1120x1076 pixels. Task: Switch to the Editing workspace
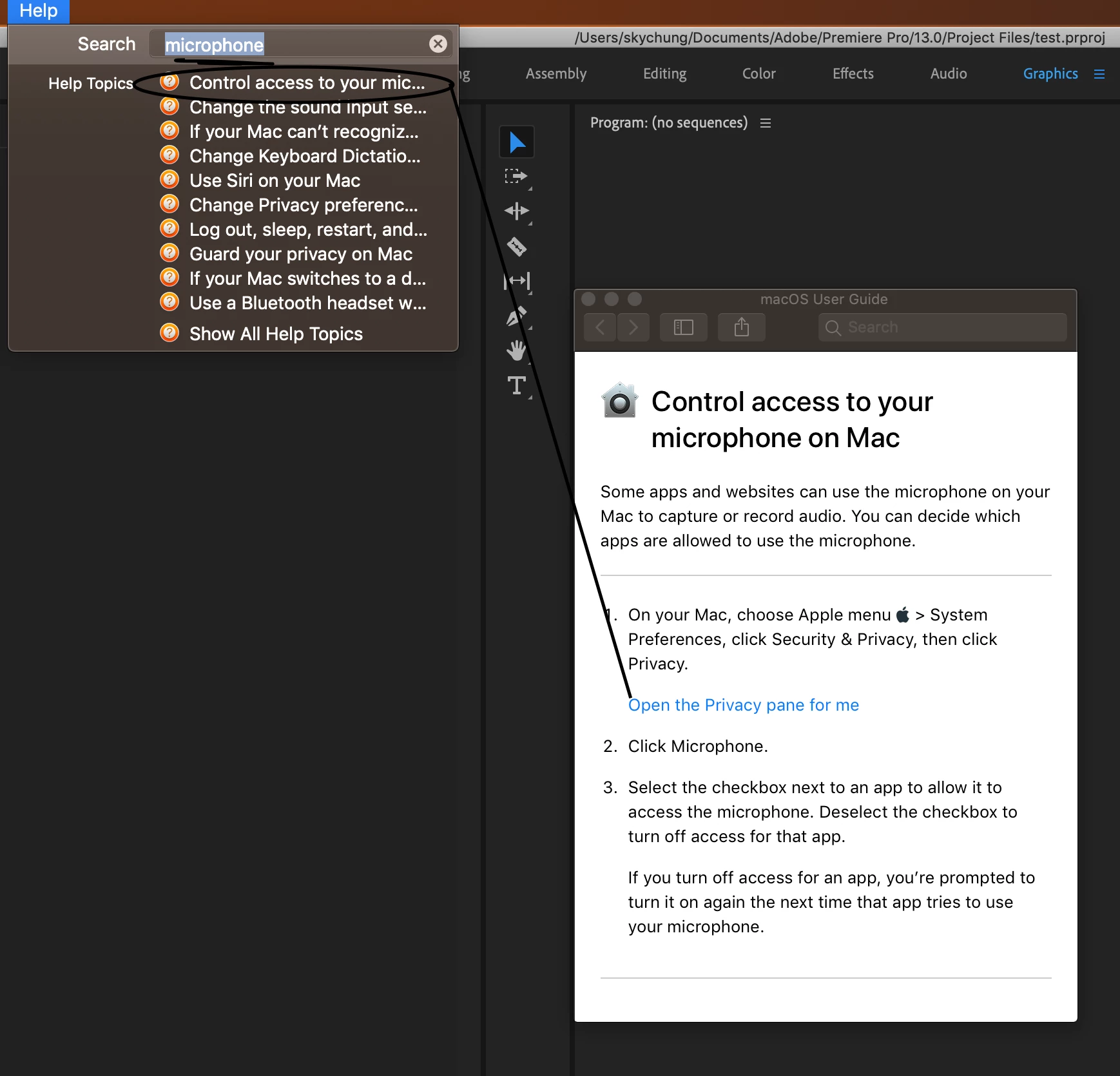pyautogui.click(x=664, y=74)
